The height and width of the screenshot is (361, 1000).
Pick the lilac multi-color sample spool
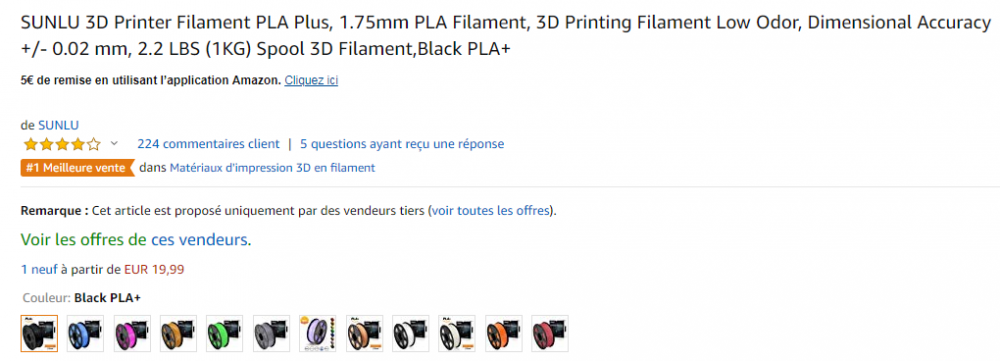click(x=318, y=334)
